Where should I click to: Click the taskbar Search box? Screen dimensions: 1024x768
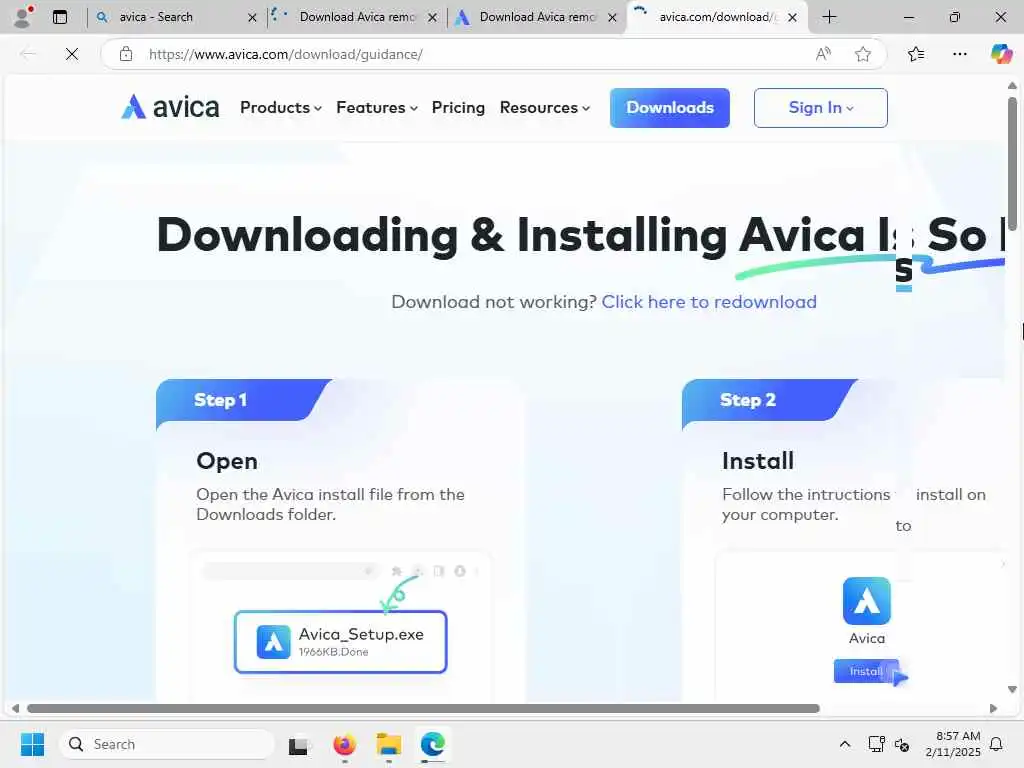point(167,744)
